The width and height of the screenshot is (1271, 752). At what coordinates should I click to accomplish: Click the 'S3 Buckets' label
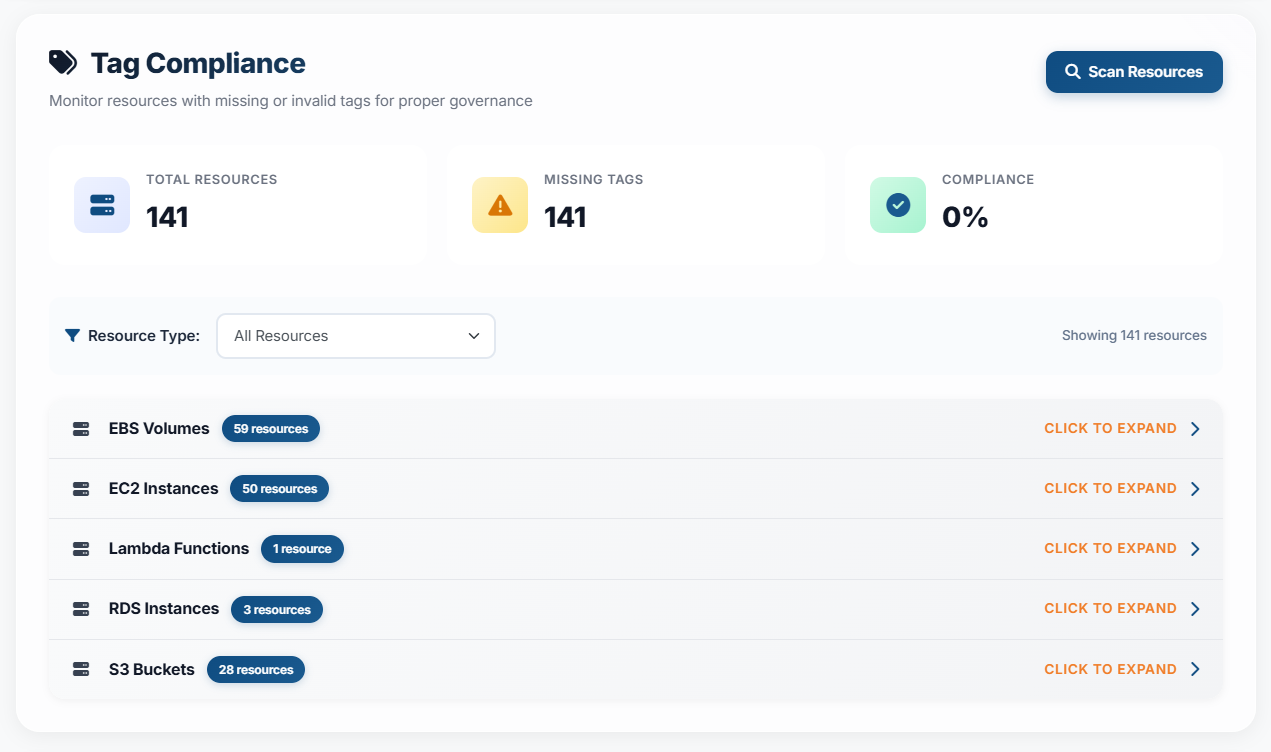(152, 670)
